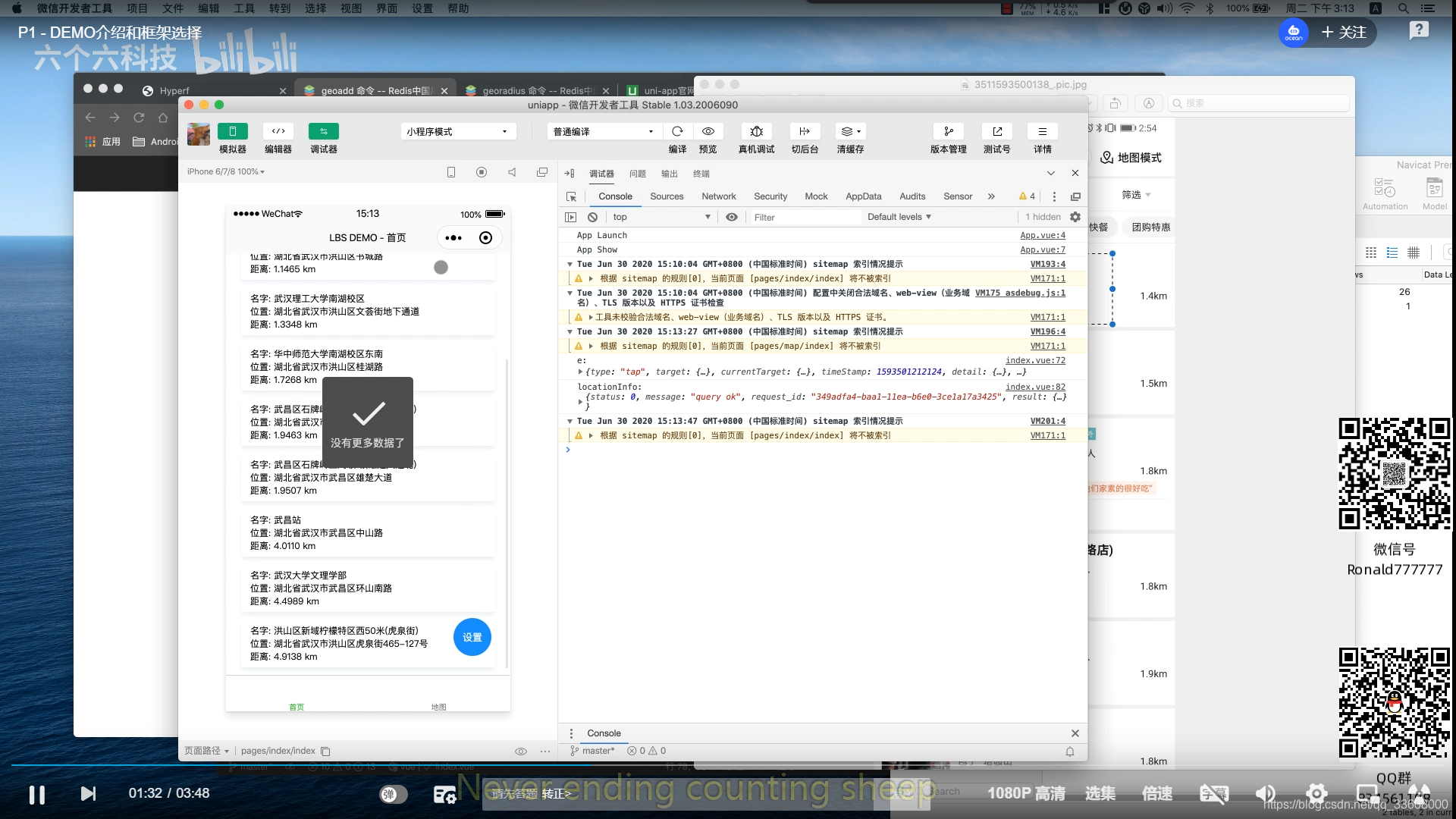Expand the iPhone 6/7/8 device selector
The height and width of the screenshot is (819, 1456).
[225, 172]
